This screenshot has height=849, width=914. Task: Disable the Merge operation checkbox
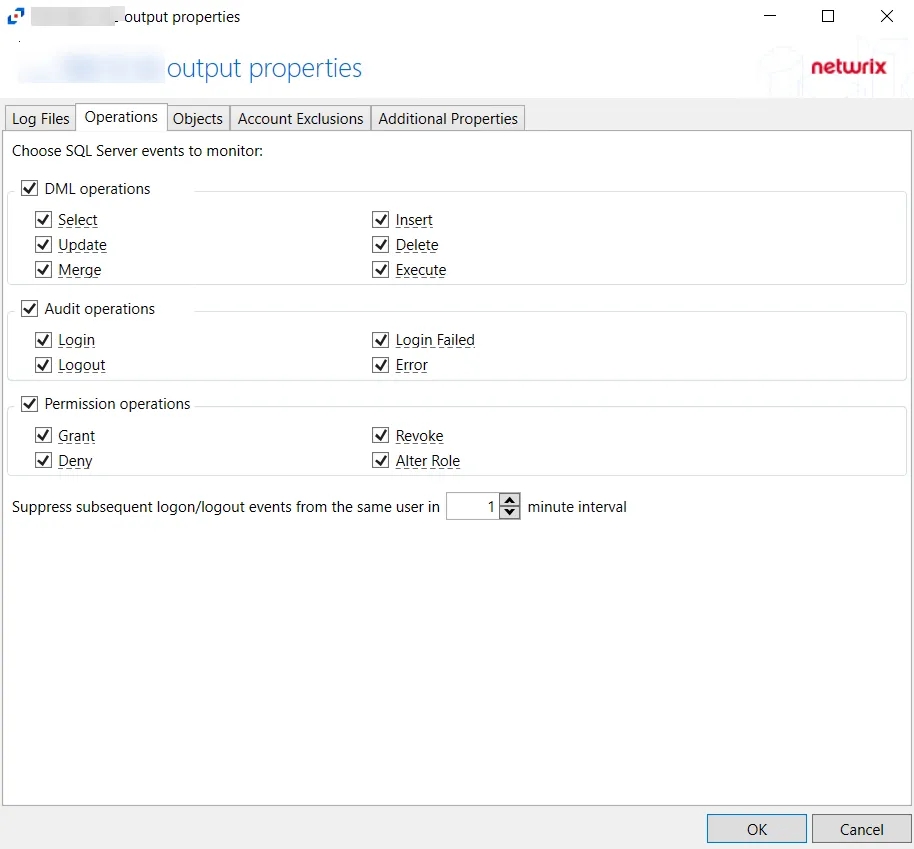tap(44, 269)
